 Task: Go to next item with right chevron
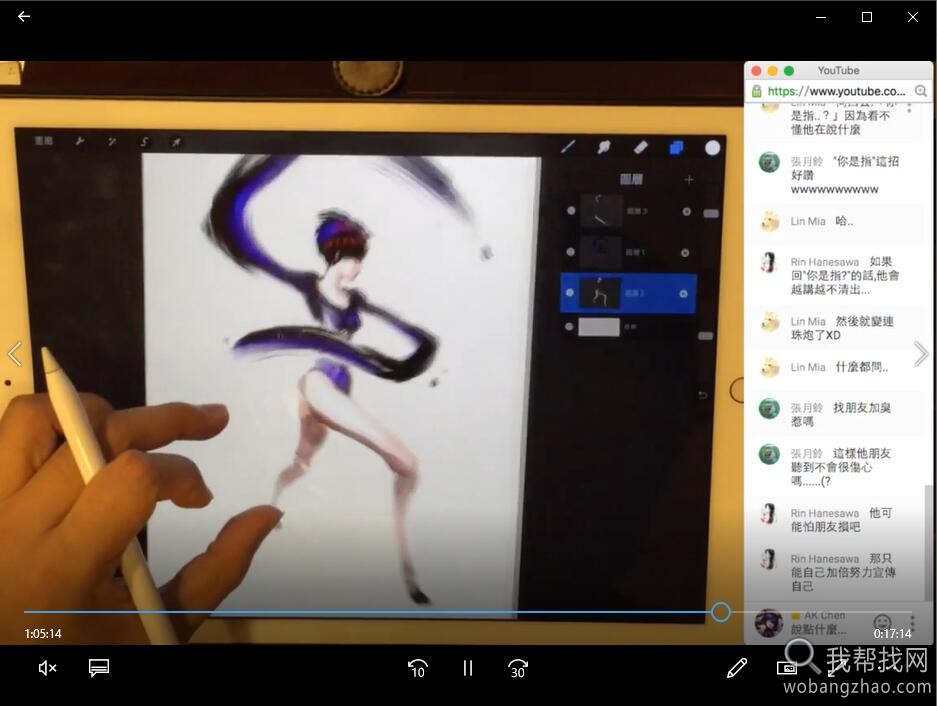pyautogui.click(x=921, y=354)
